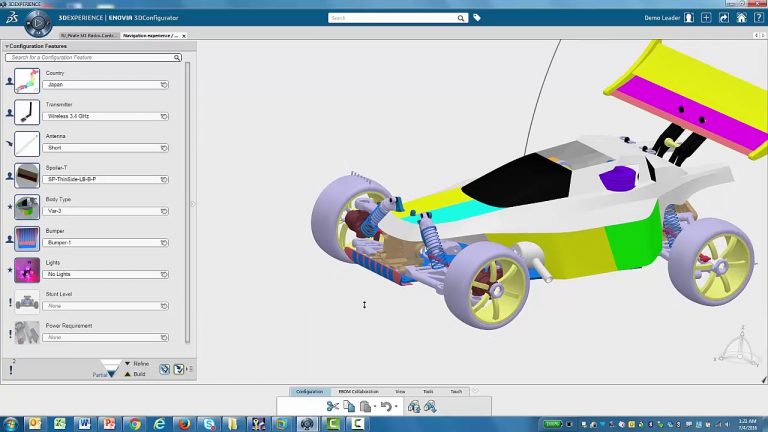
Task: Toggle the Refine mode option
Action: click(140, 364)
